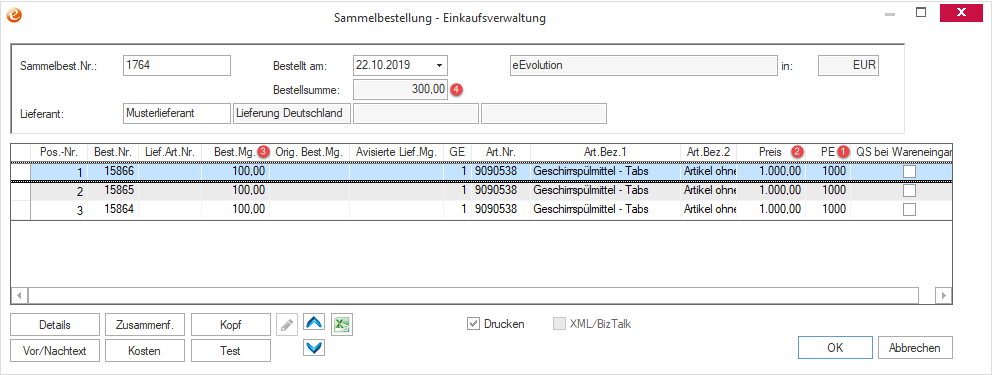
Task: Click Best.Mg. 100,00 in row 15865
Action: [235, 190]
